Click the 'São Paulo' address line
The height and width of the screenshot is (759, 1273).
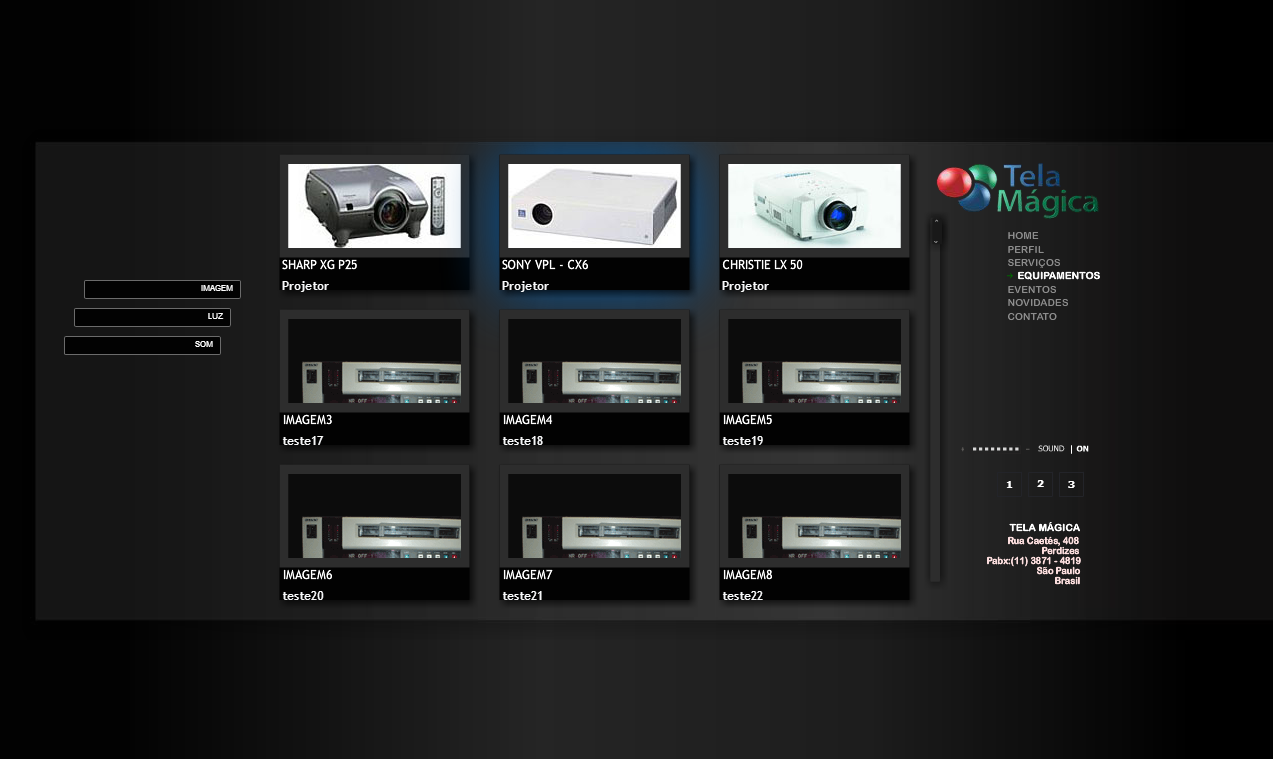[1058, 571]
